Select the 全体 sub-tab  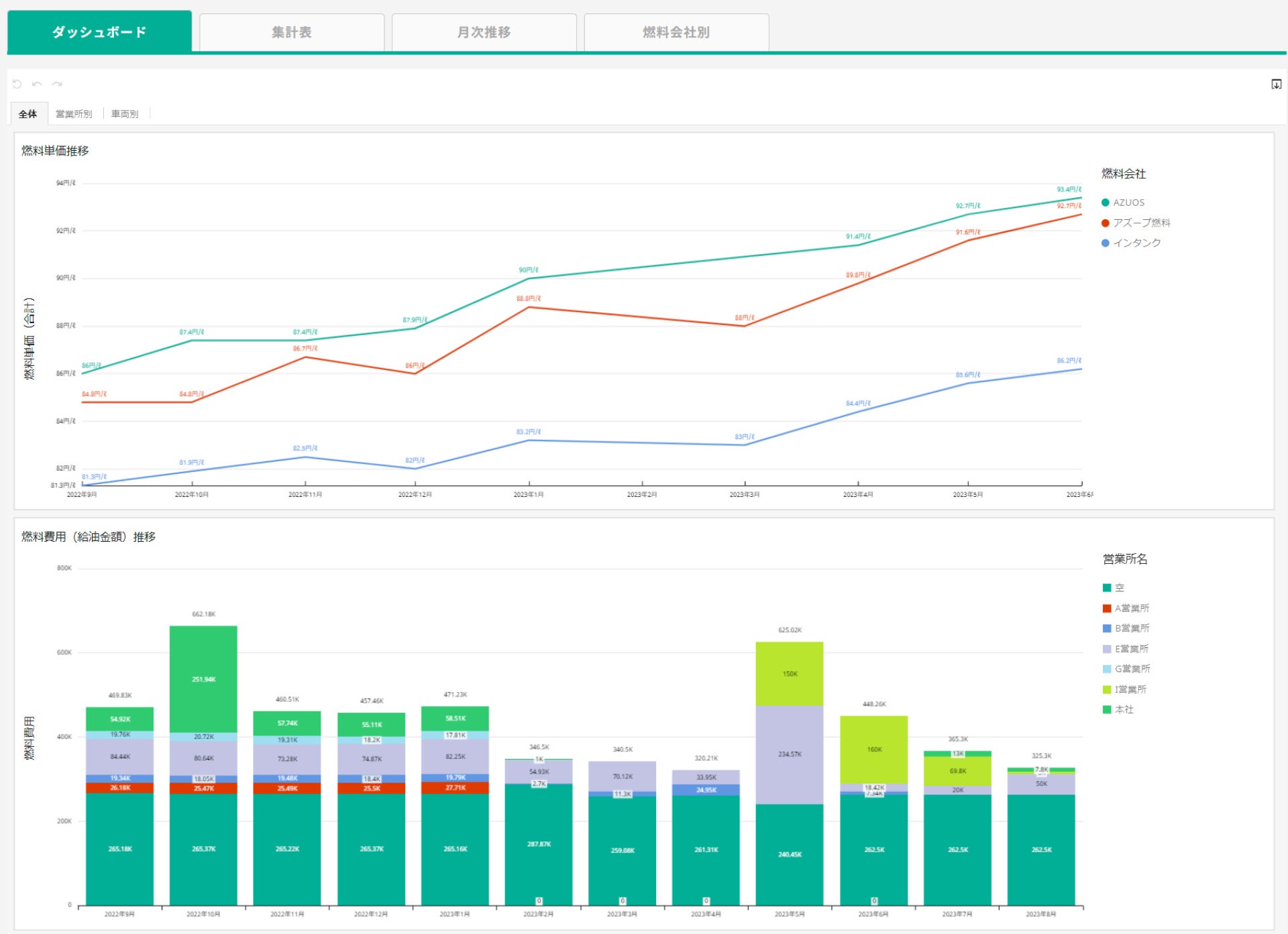(x=28, y=114)
